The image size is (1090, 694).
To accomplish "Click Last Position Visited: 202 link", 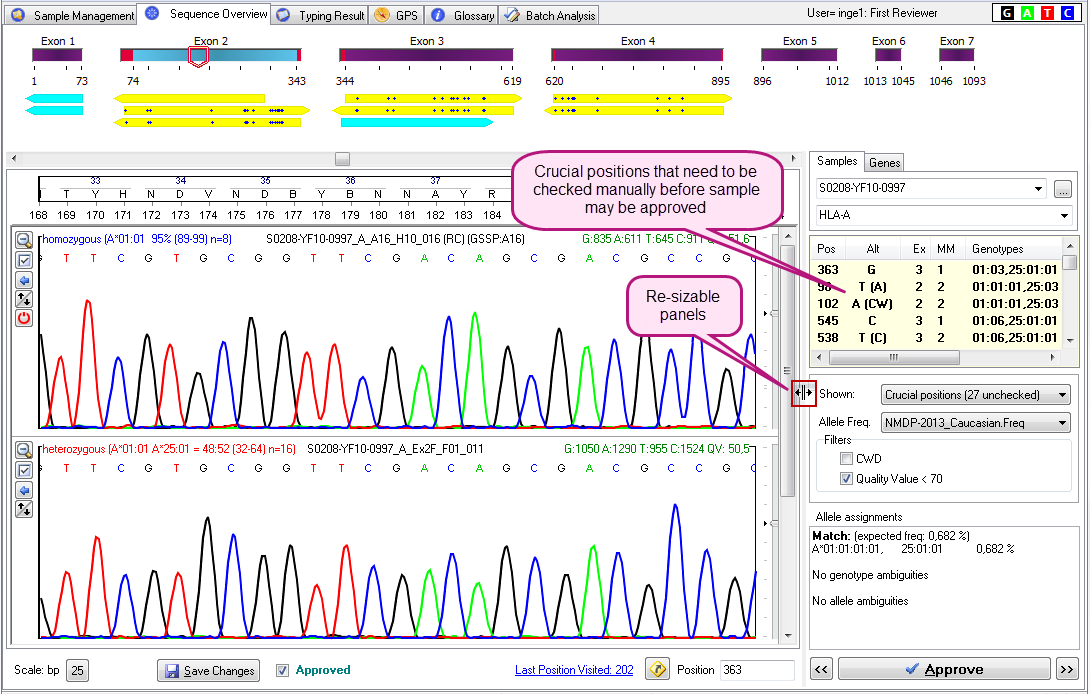I will 574,670.
